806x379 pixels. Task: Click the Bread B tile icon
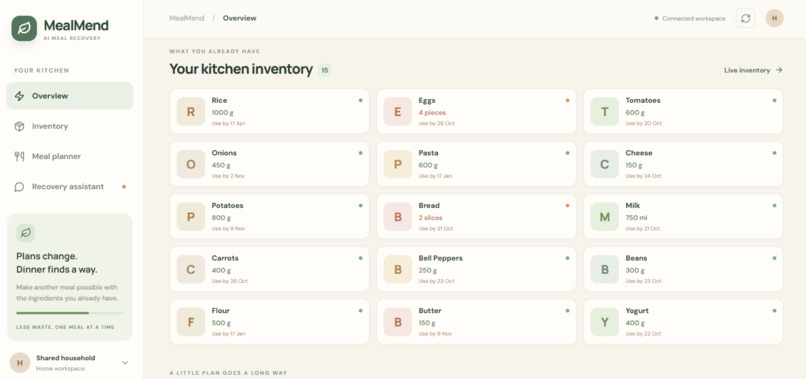tap(398, 216)
